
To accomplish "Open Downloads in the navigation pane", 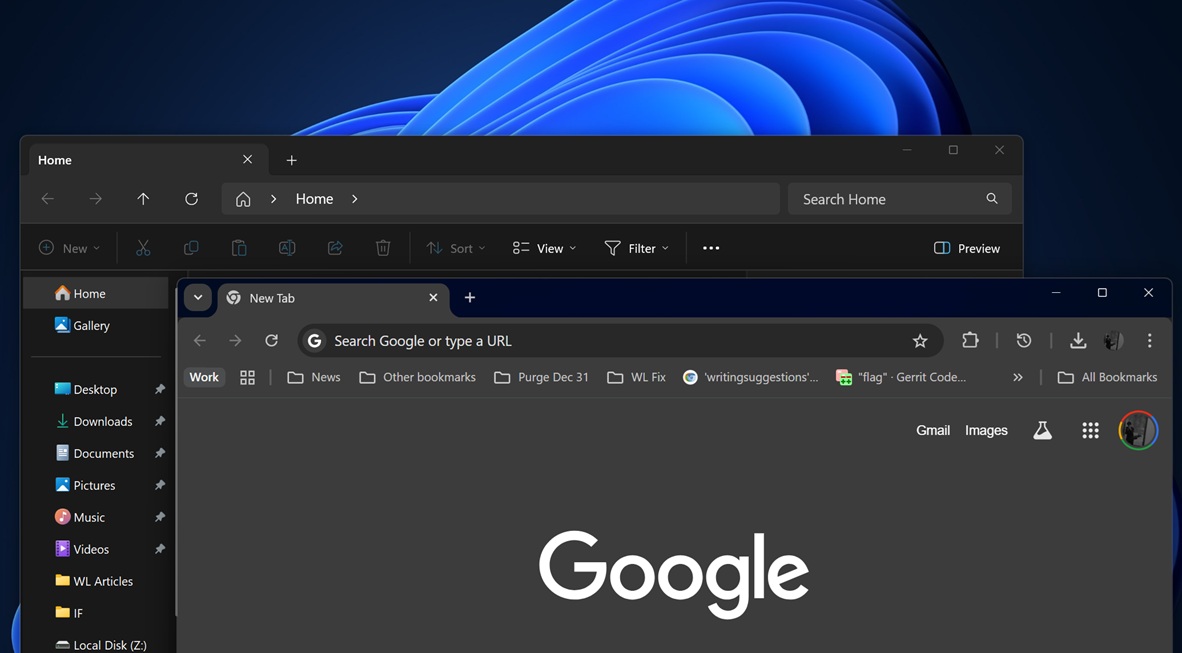I will click(102, 421).
